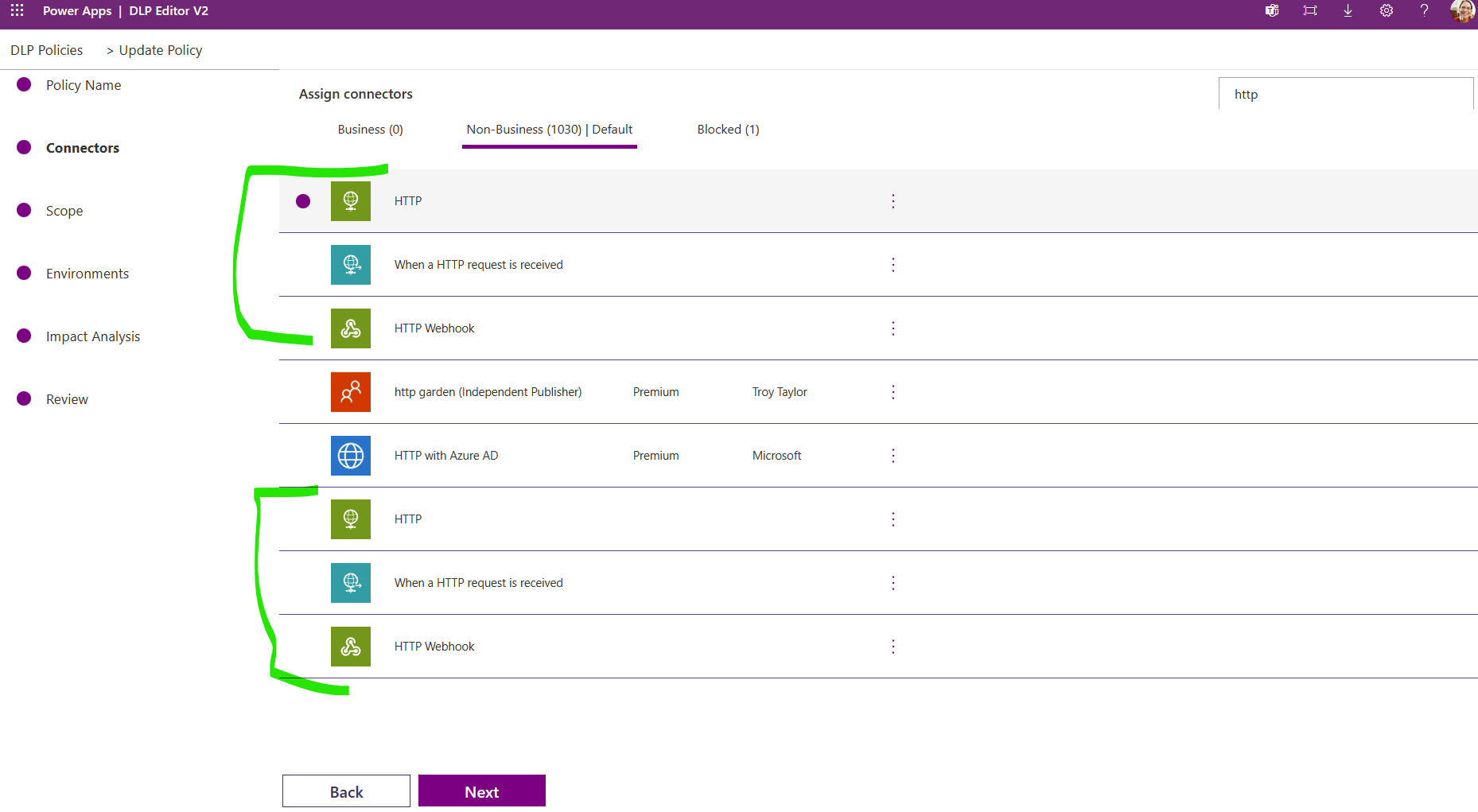Click the http garden Independent Publisher icon
1478x812 pixels.
pos(350,391)
